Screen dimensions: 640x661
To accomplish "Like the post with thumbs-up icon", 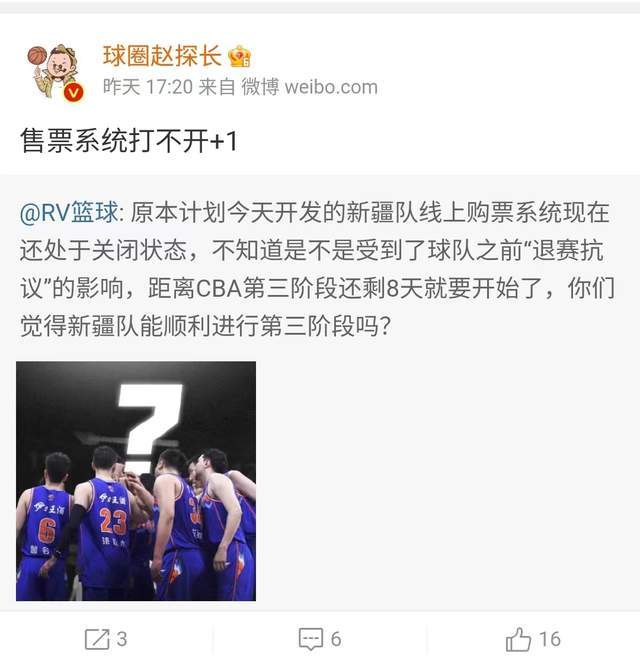I will click(518, 639).
